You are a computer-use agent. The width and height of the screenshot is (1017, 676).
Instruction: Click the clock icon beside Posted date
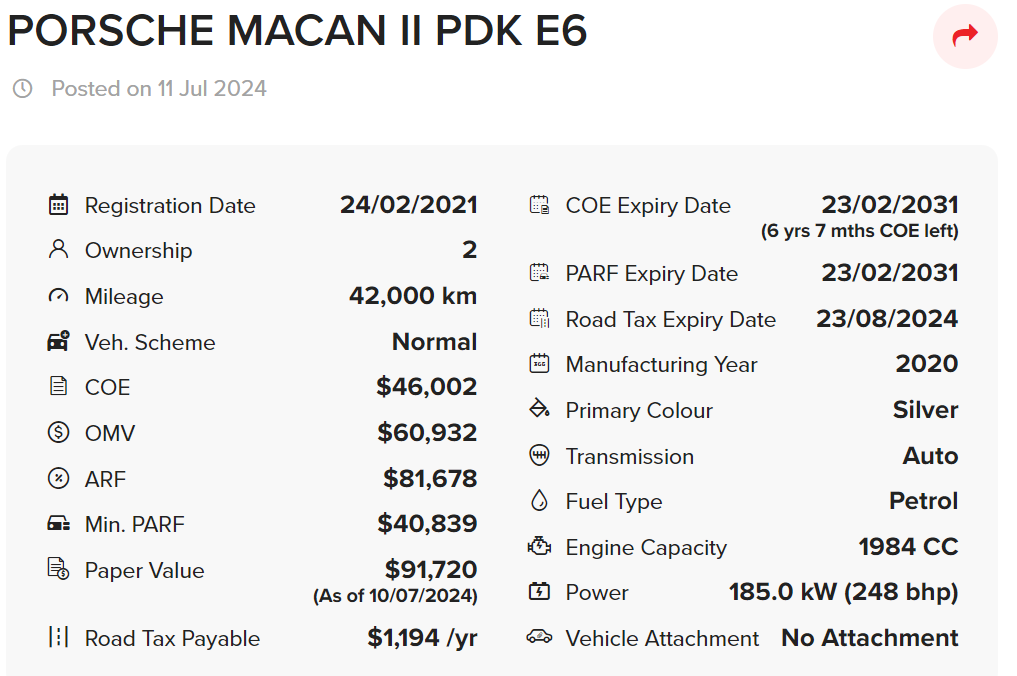(23, 88)
